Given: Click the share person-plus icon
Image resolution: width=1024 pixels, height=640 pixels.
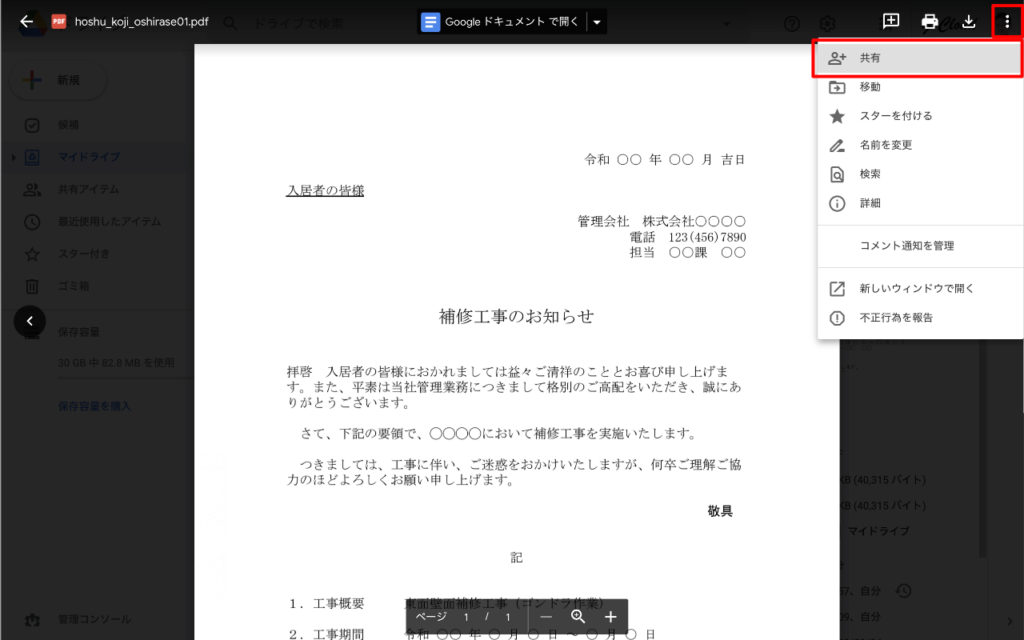Looking at the screenshot, I should pyautogui.click(x=837, y=58).
